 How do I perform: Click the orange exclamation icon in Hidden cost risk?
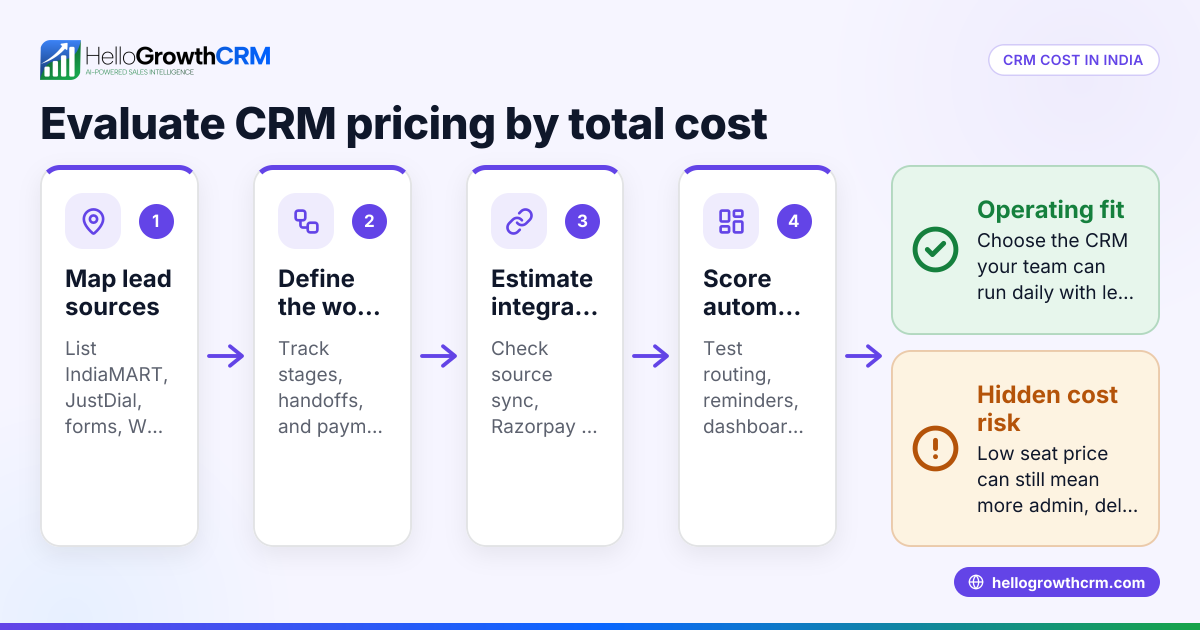[x=935, y=449]
